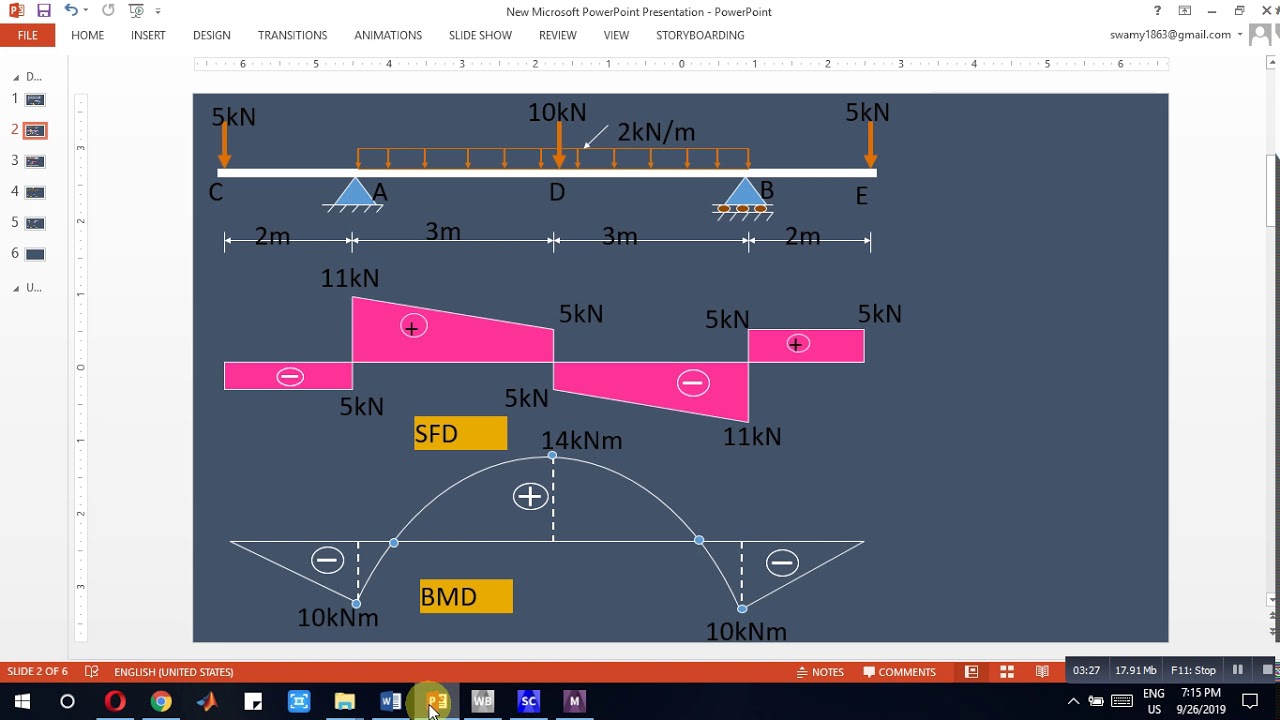1280x720 pixels.
Task: Open Undo history dropdown arrow
Action: pyautogui.click(x=87, y=11)
